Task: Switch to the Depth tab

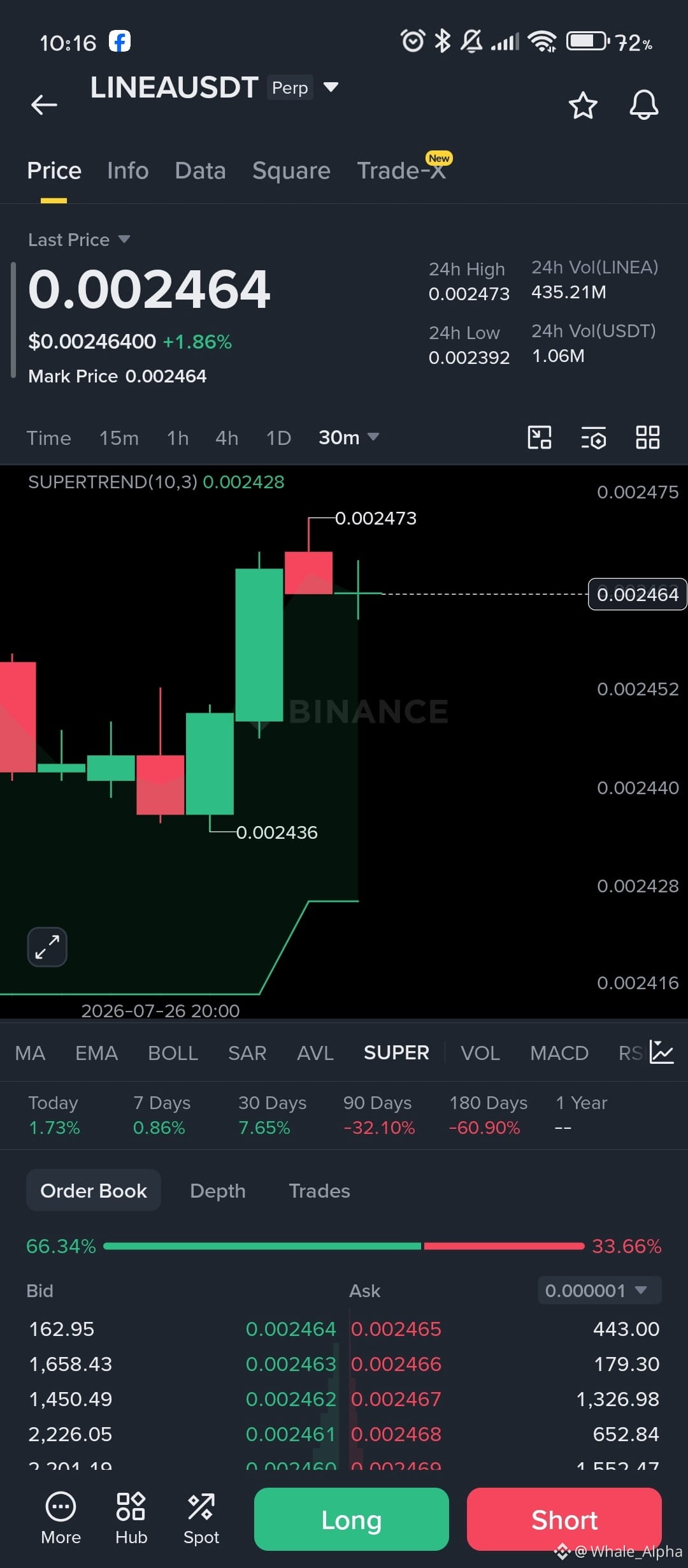Action: [x=218, y=1191]
